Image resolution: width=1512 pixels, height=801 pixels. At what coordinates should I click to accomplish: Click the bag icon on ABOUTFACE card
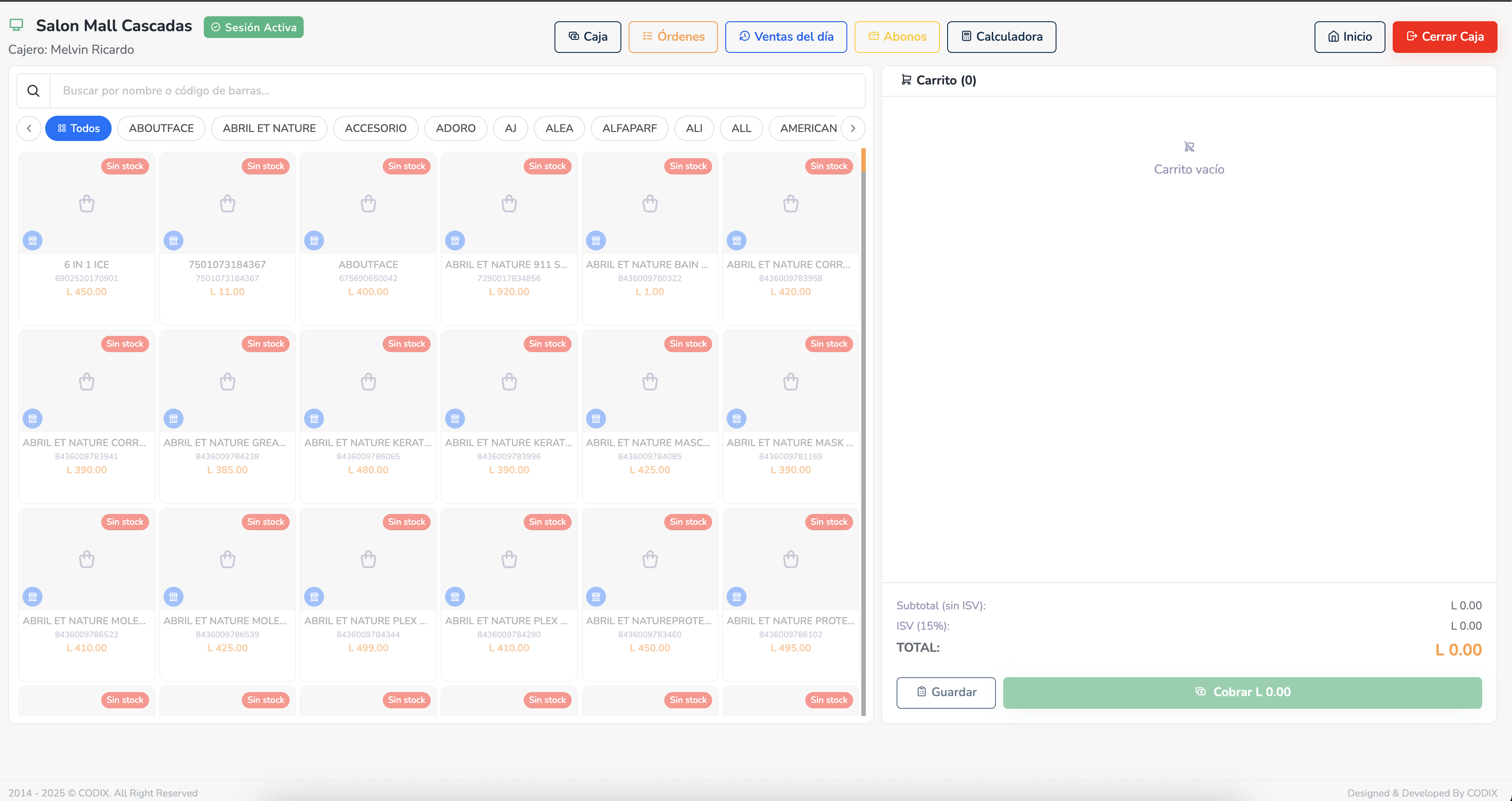pyautogui.click(x=369, y=204)
